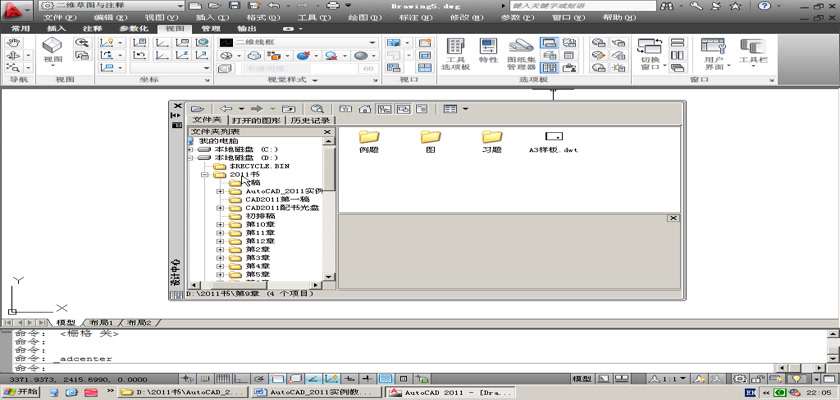Click the Favorites icon in the Design Center
The width and height of the screenshot is (840, 400).
tap(346, 109)
